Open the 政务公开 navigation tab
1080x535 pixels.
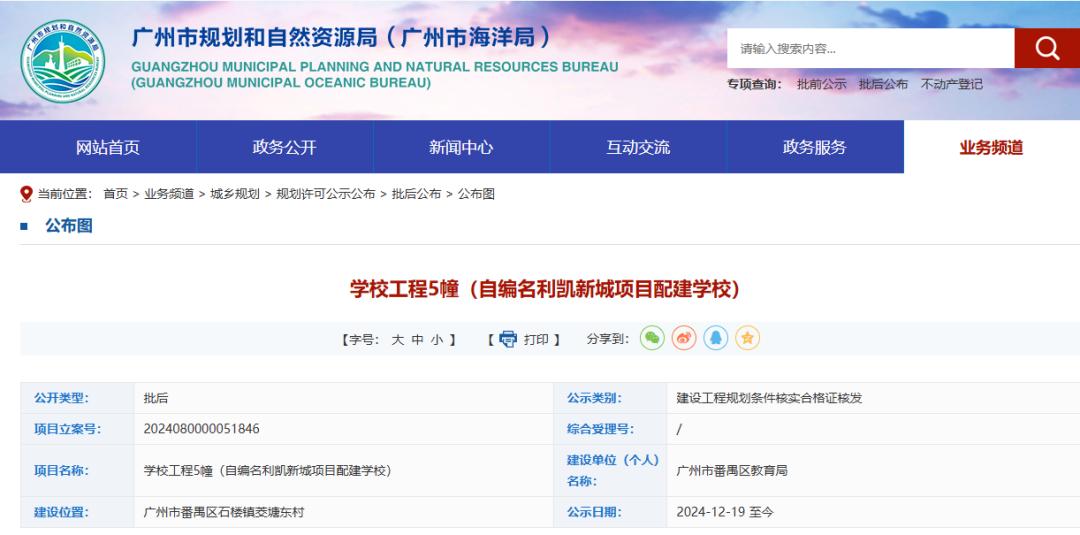point(284,148)
